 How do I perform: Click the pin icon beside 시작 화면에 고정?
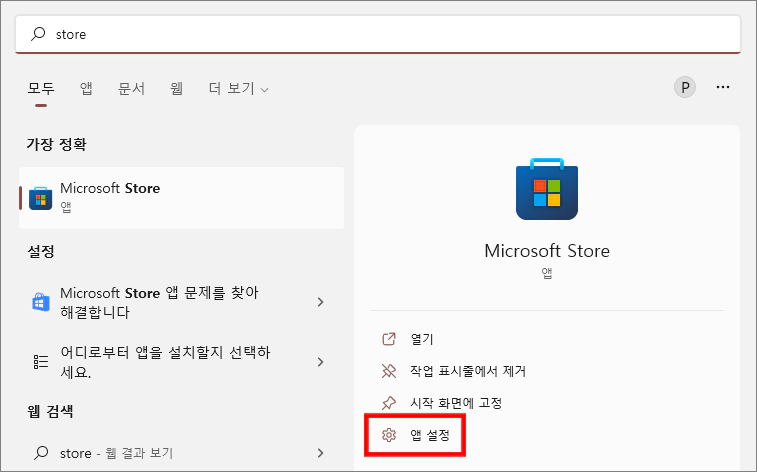pos(389,403)
